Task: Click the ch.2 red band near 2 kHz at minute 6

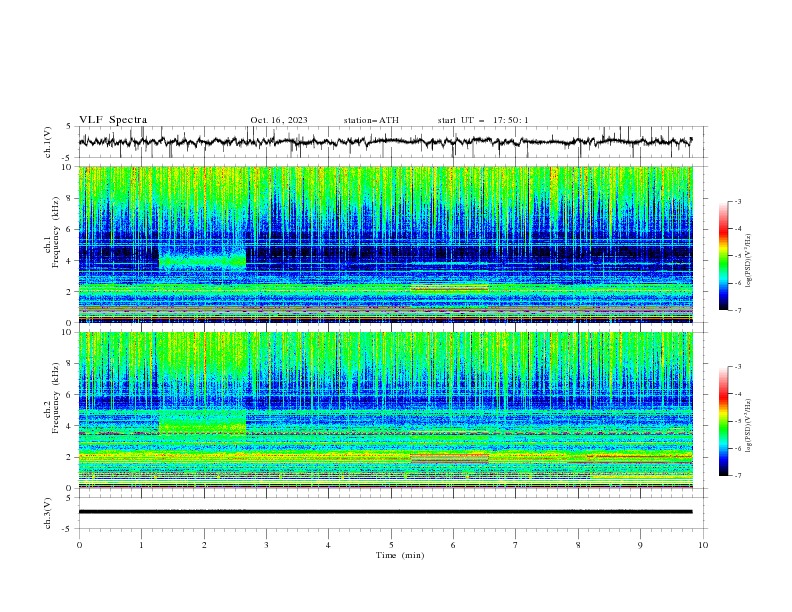Action: point(450,458)
